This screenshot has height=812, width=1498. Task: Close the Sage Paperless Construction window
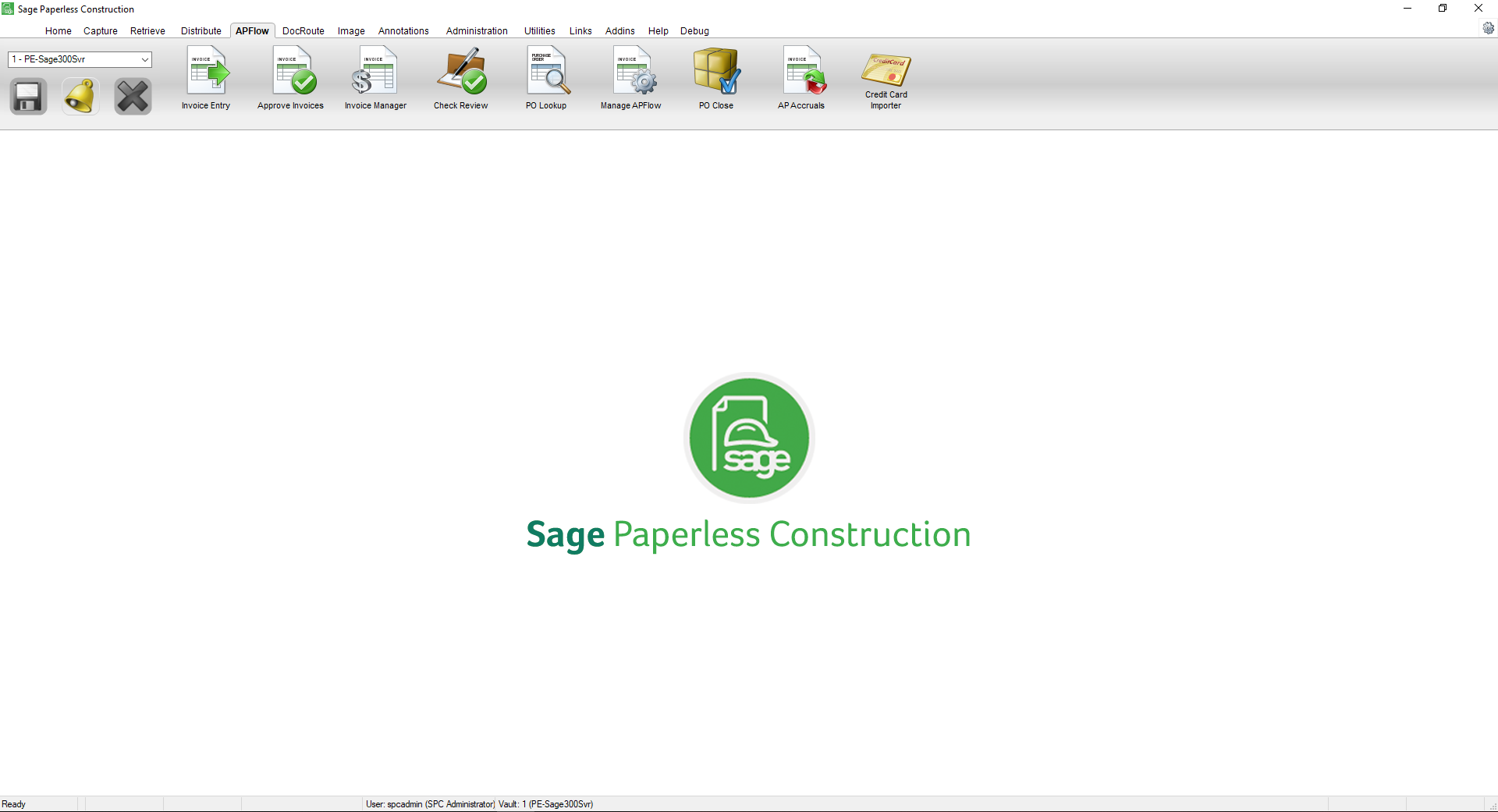point(1478,9)
